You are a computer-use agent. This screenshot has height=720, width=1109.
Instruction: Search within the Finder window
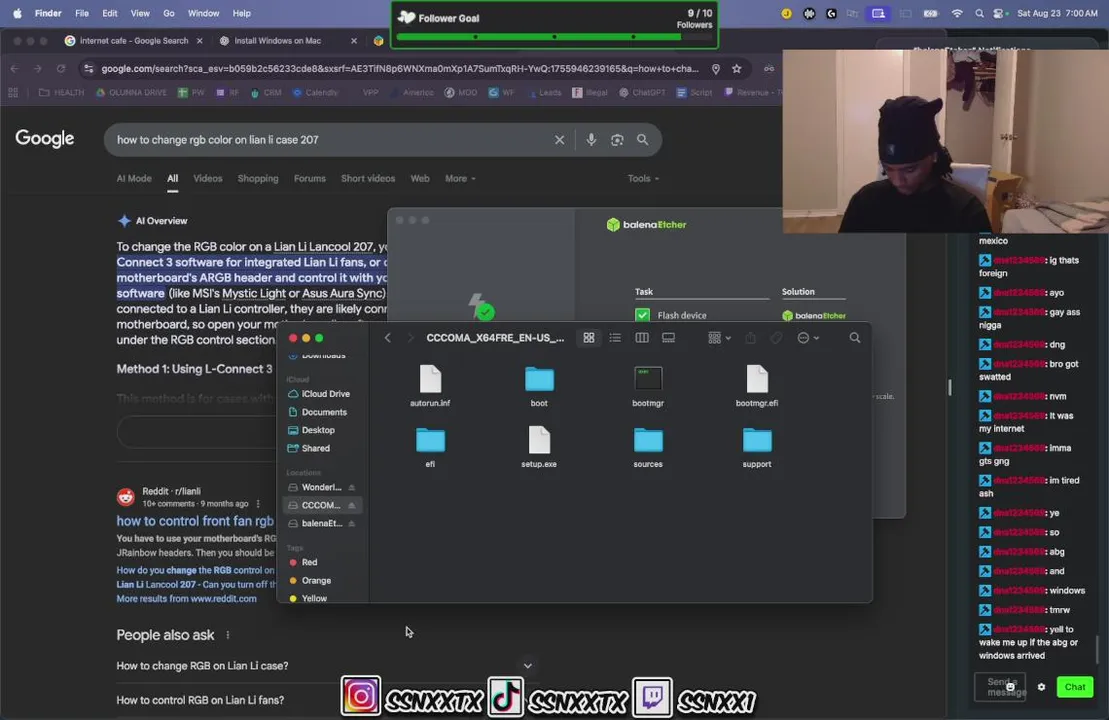(854, 338)
